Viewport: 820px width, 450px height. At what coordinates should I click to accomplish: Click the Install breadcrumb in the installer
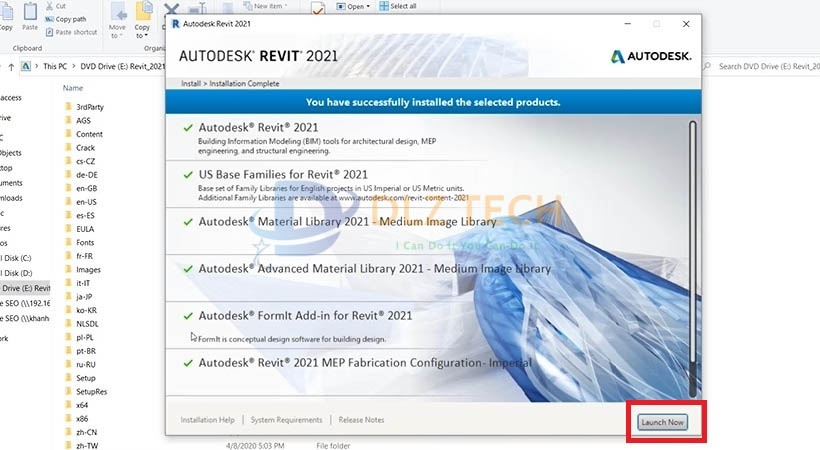191,84
